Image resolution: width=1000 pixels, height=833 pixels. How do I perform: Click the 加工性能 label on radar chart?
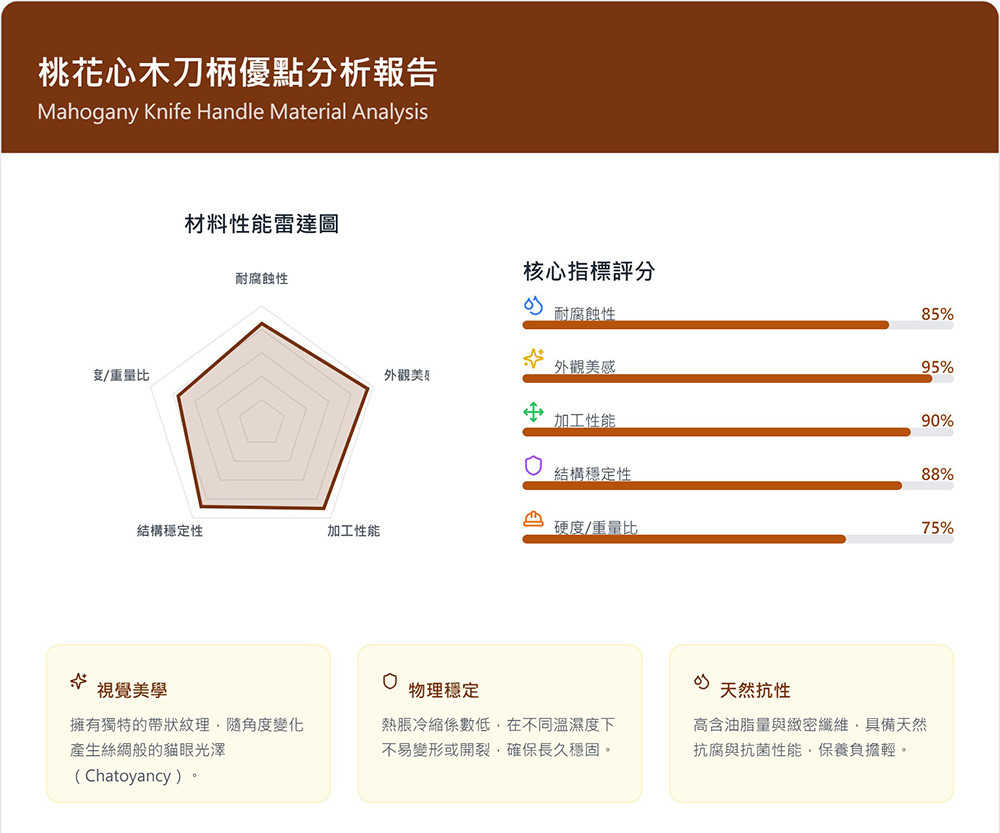pos(353,531)
